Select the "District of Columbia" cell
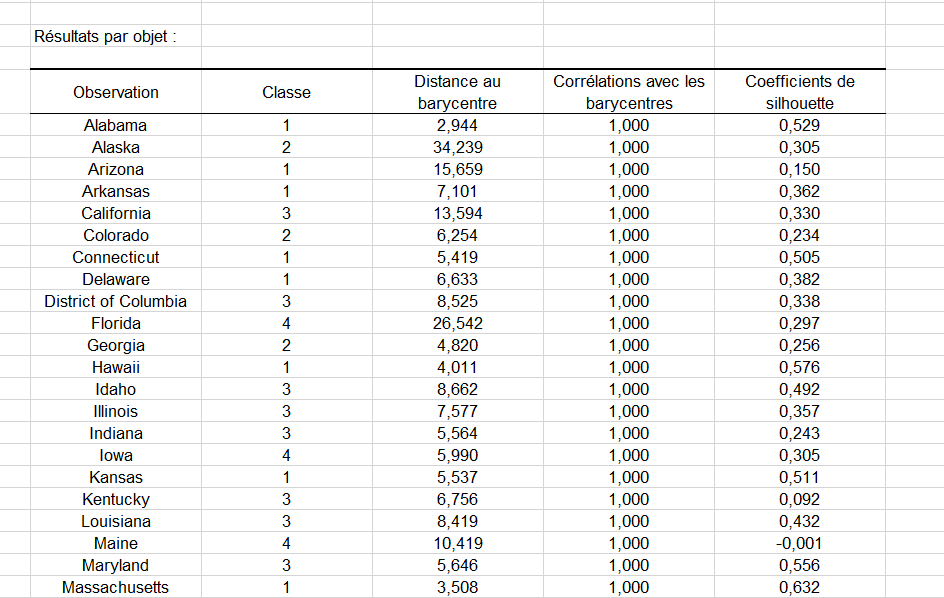Screen dimensions: 944x598 [115, 301]
